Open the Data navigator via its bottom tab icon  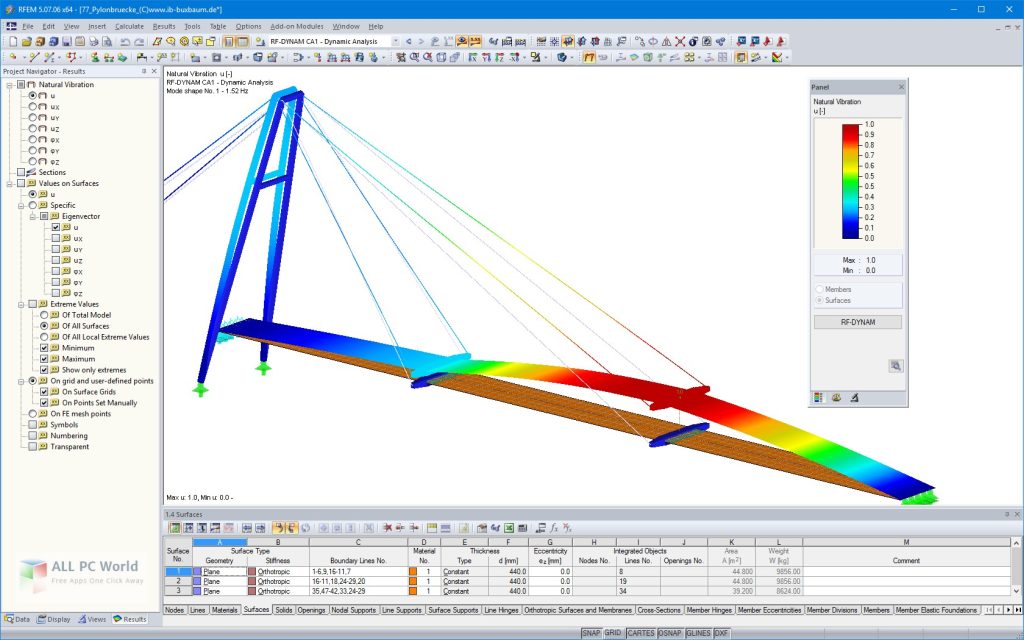tap(20, 618)
